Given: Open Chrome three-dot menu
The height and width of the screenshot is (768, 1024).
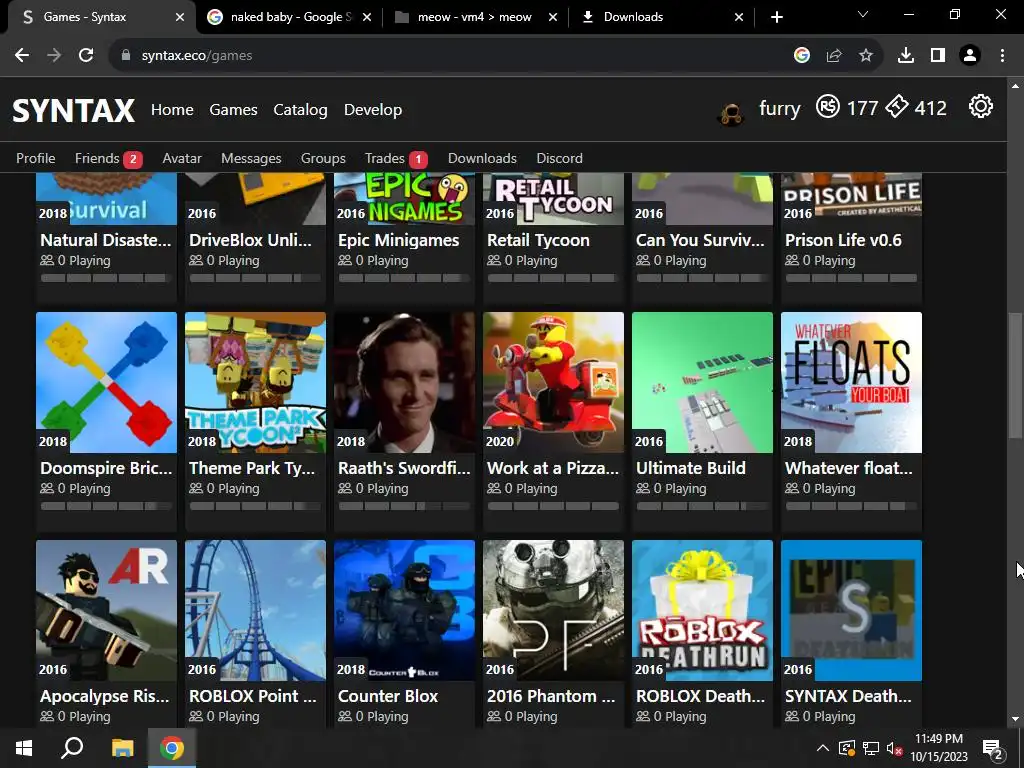Looking at the screenshot, I should [x=1002, y=56].
